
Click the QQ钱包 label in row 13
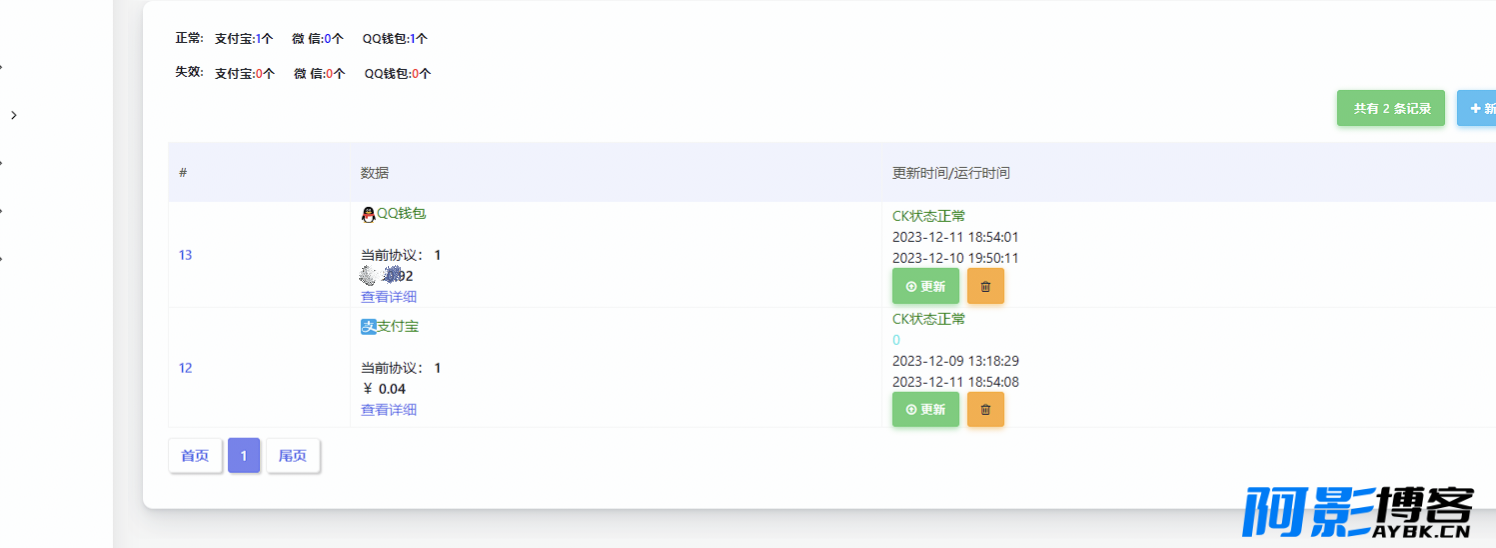pos(401,214)
